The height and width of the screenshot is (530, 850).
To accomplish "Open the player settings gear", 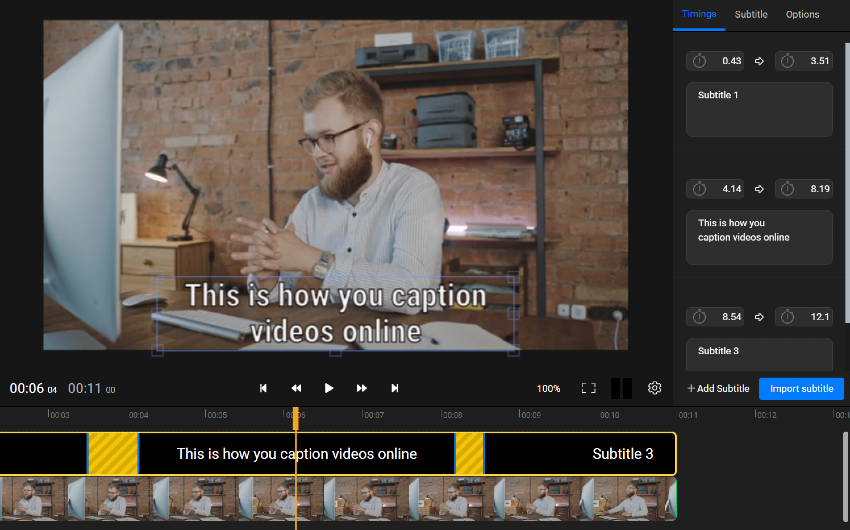I will 654,388.
